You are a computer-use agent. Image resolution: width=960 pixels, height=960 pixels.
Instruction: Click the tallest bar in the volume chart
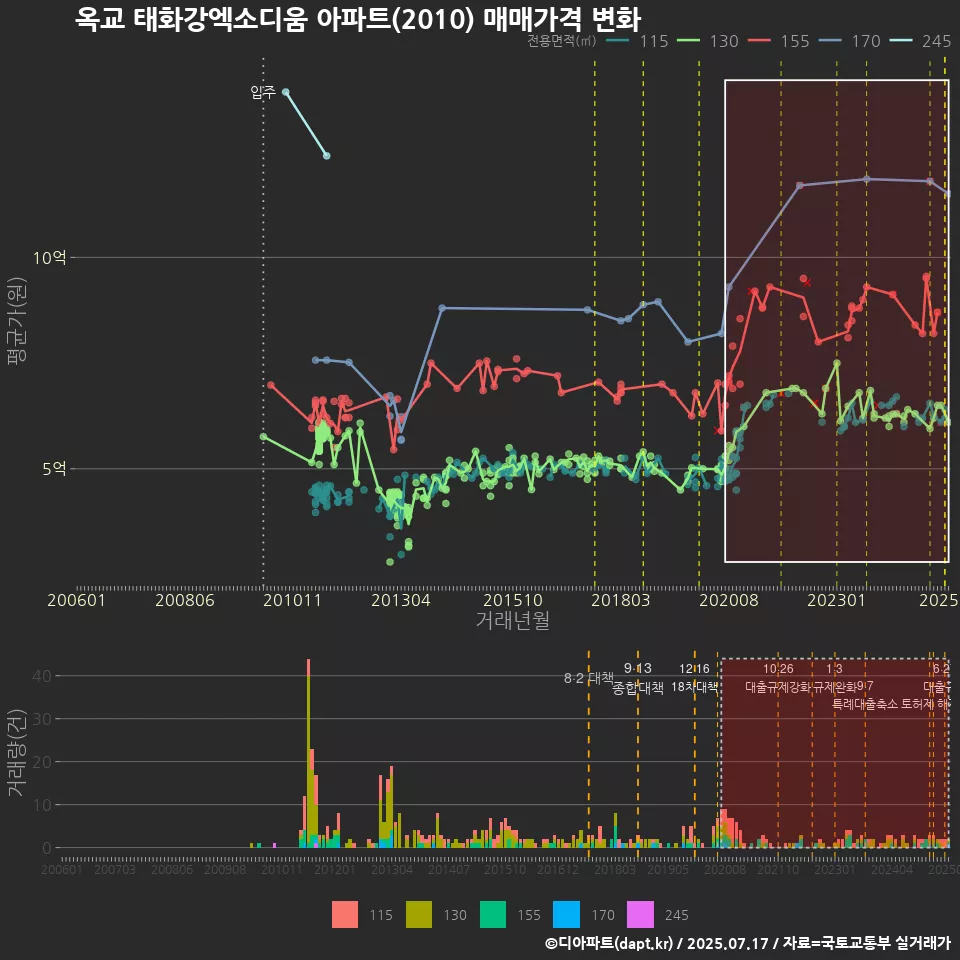(309, 753)
